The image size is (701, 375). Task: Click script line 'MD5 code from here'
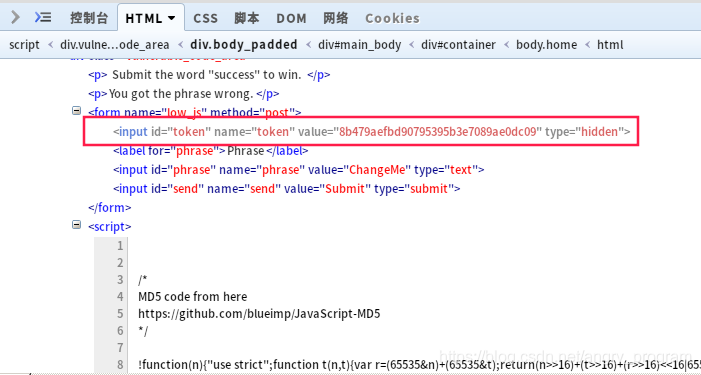[x=193, y=296]
